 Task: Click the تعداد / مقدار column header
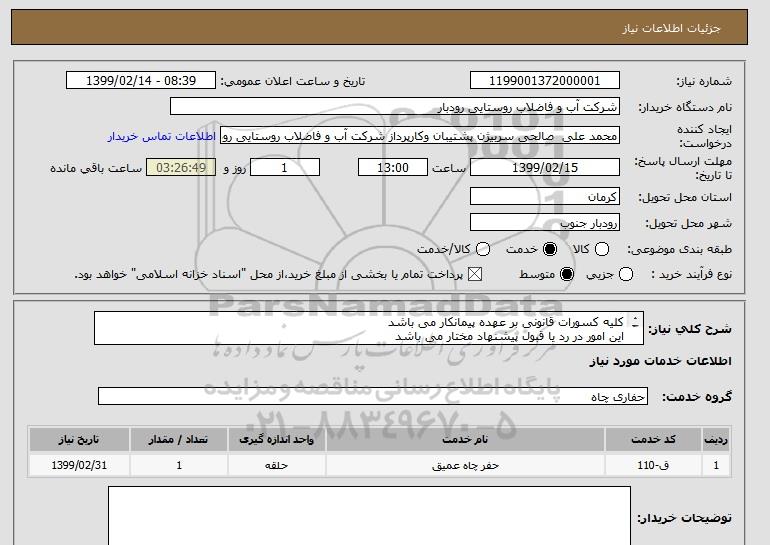(179, 439)
